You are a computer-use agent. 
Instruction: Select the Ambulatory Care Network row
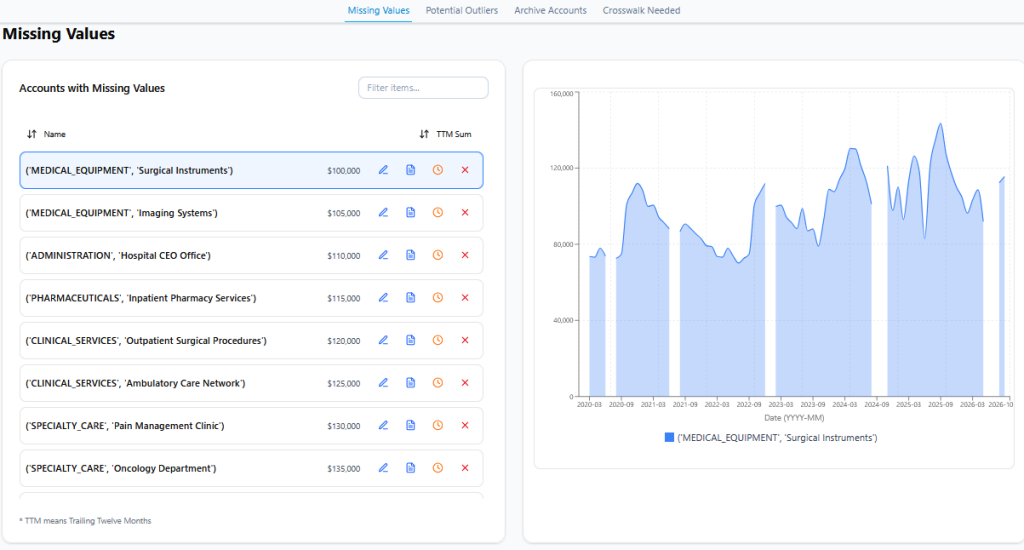pyautogui.click(x=251, y=383)
